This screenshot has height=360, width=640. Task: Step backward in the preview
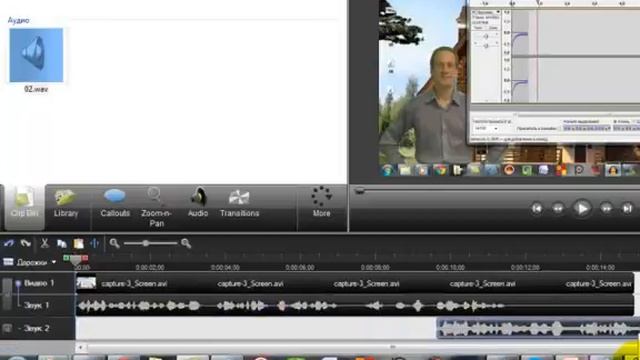coord(558,209)
